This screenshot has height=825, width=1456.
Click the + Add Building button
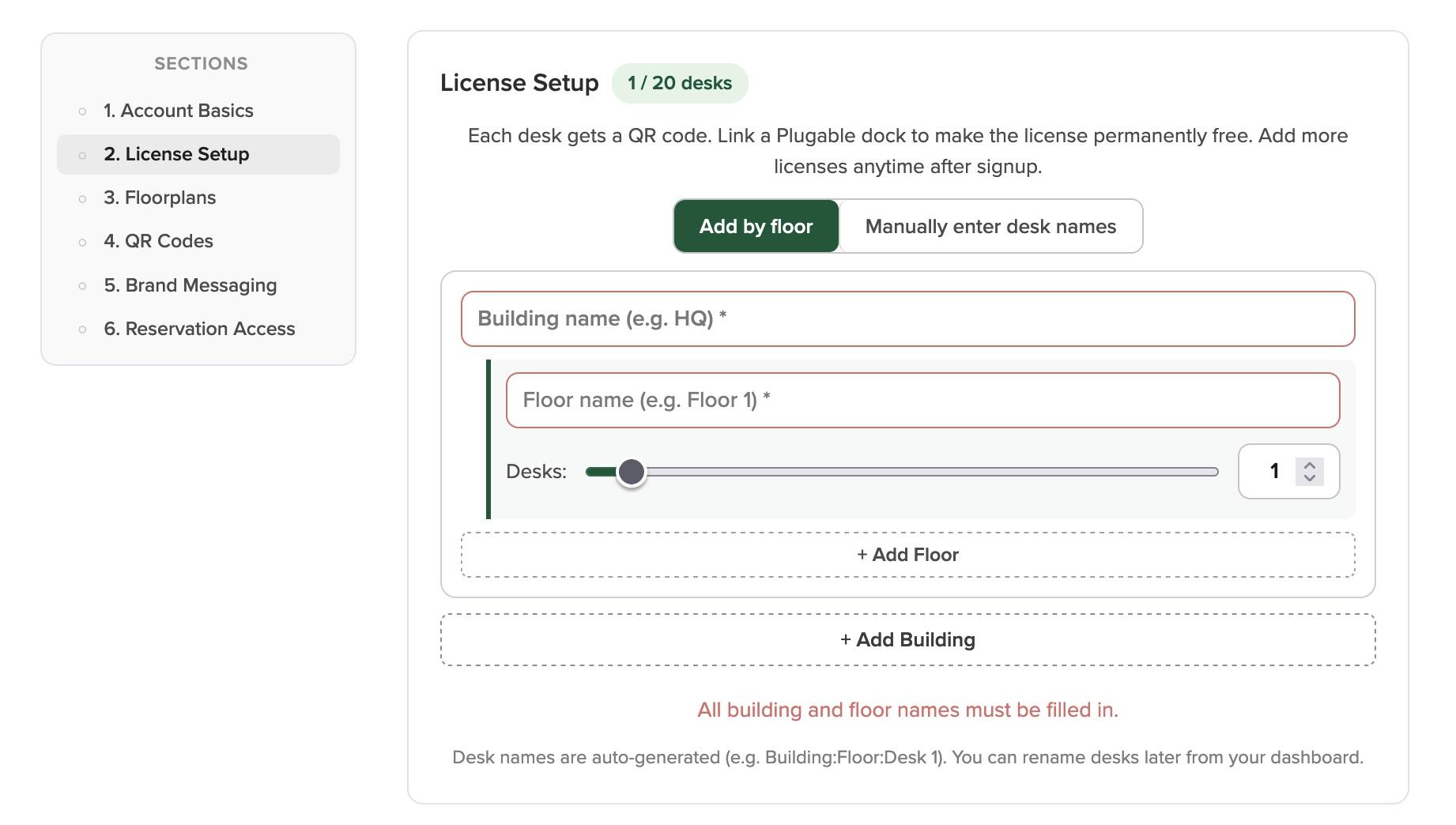(x=907, y=639)
